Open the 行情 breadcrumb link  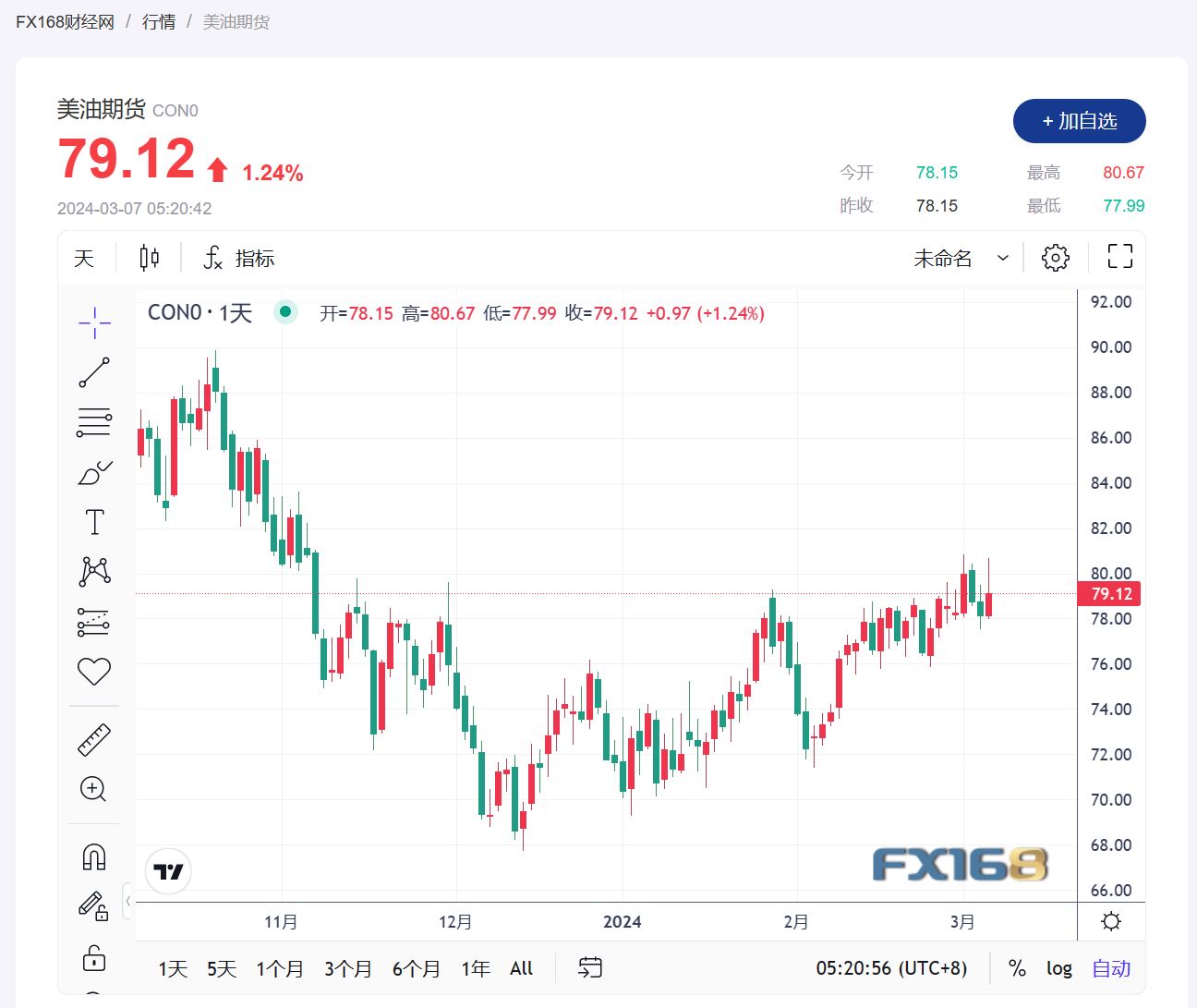159,21
